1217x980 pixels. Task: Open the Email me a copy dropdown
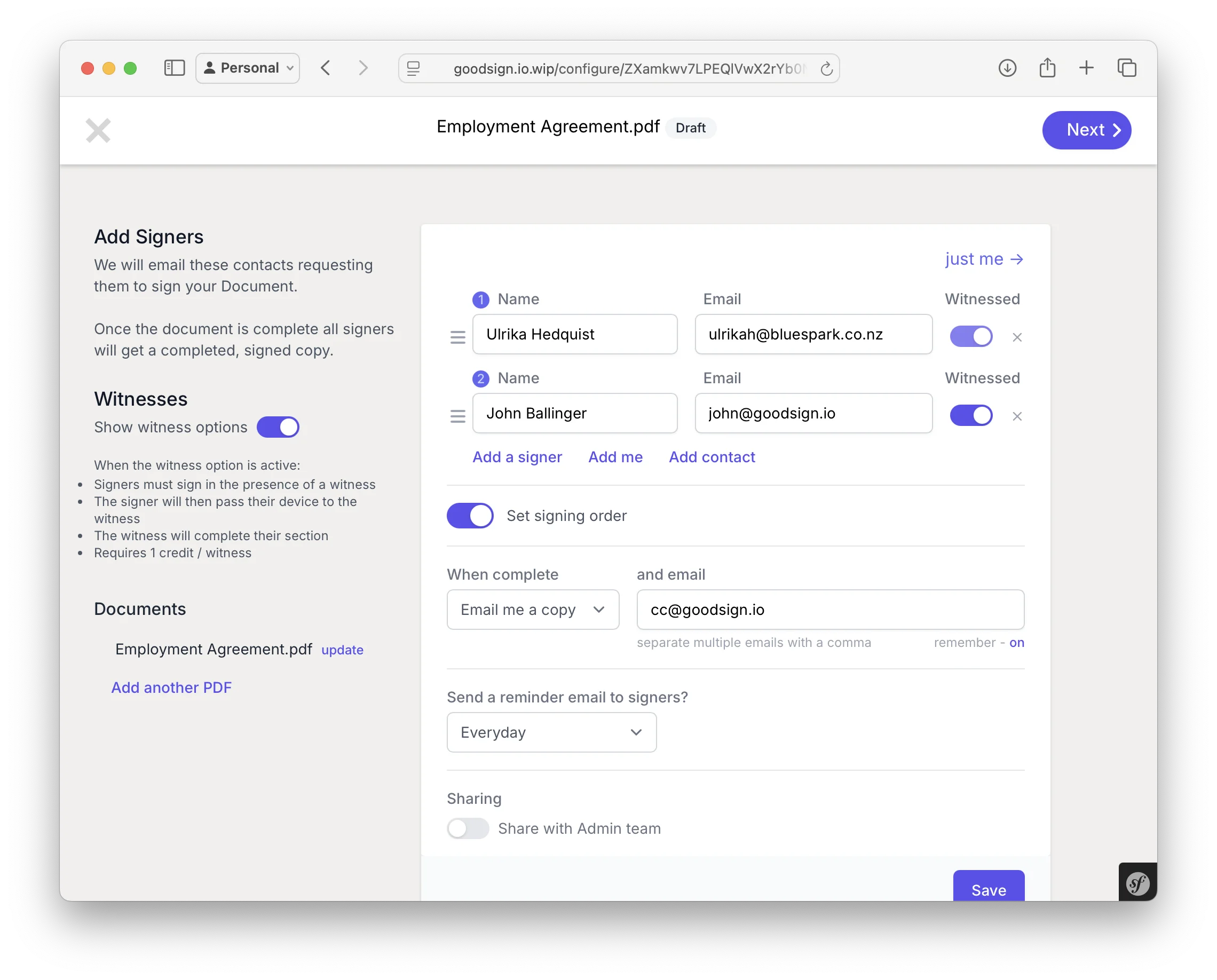(x=532, y=610)
